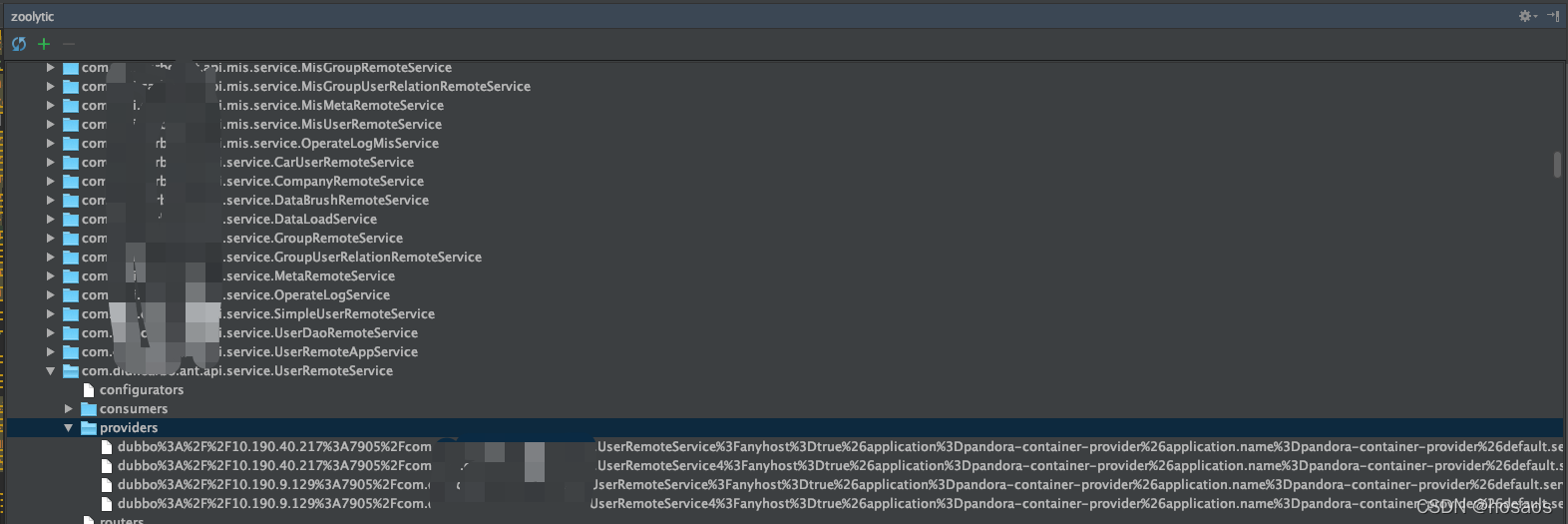Select the MisGroupUserRelationRemoteService row text
Viewport: 1568px width, 524px height.
306,87
